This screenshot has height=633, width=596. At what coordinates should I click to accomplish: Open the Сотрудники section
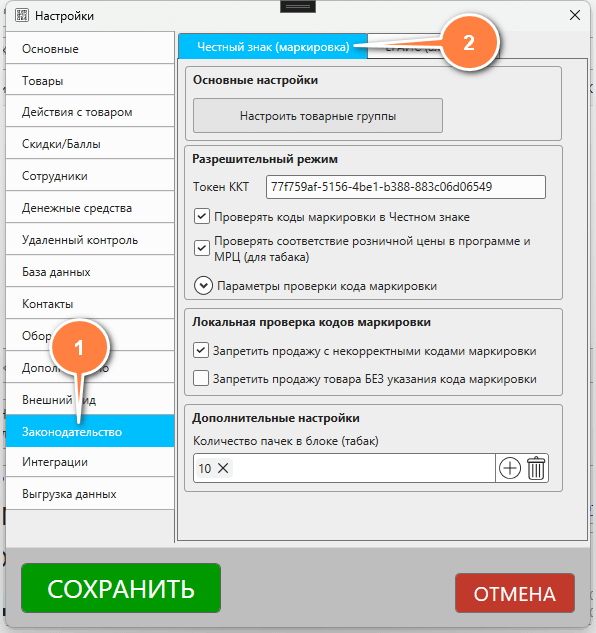click(x=90, y=176)
